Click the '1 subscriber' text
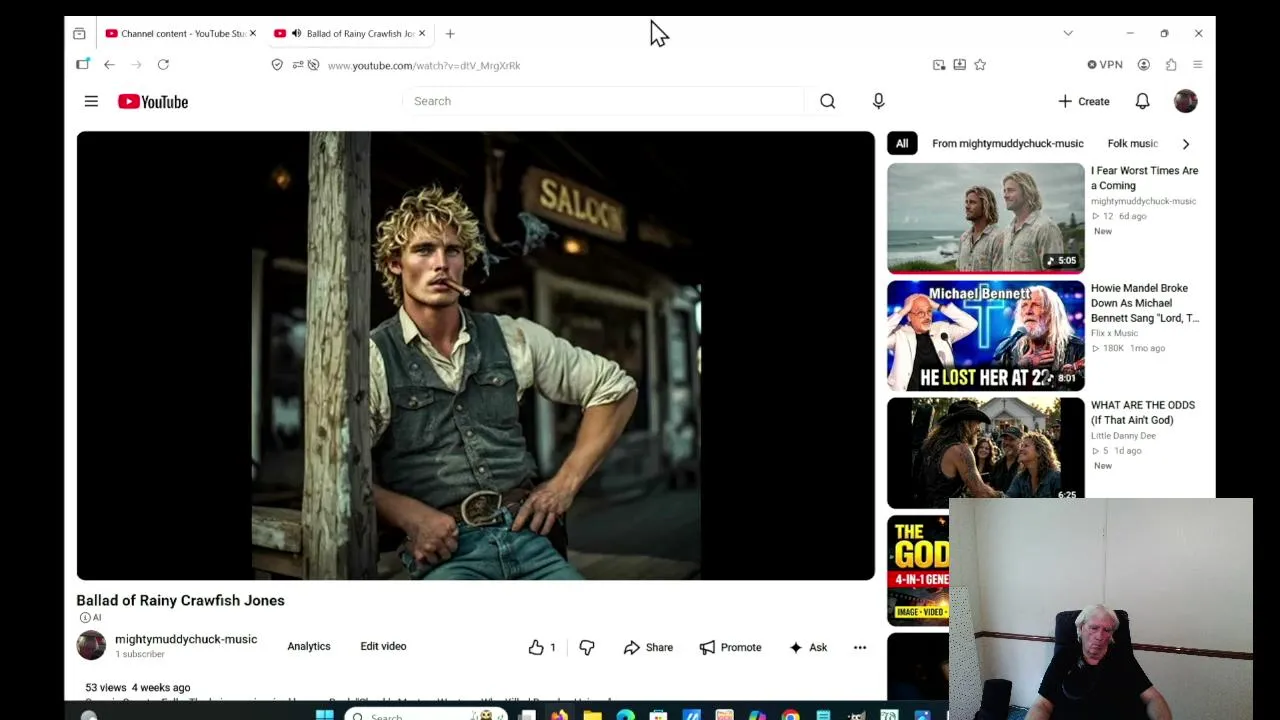 coord(140,654)
